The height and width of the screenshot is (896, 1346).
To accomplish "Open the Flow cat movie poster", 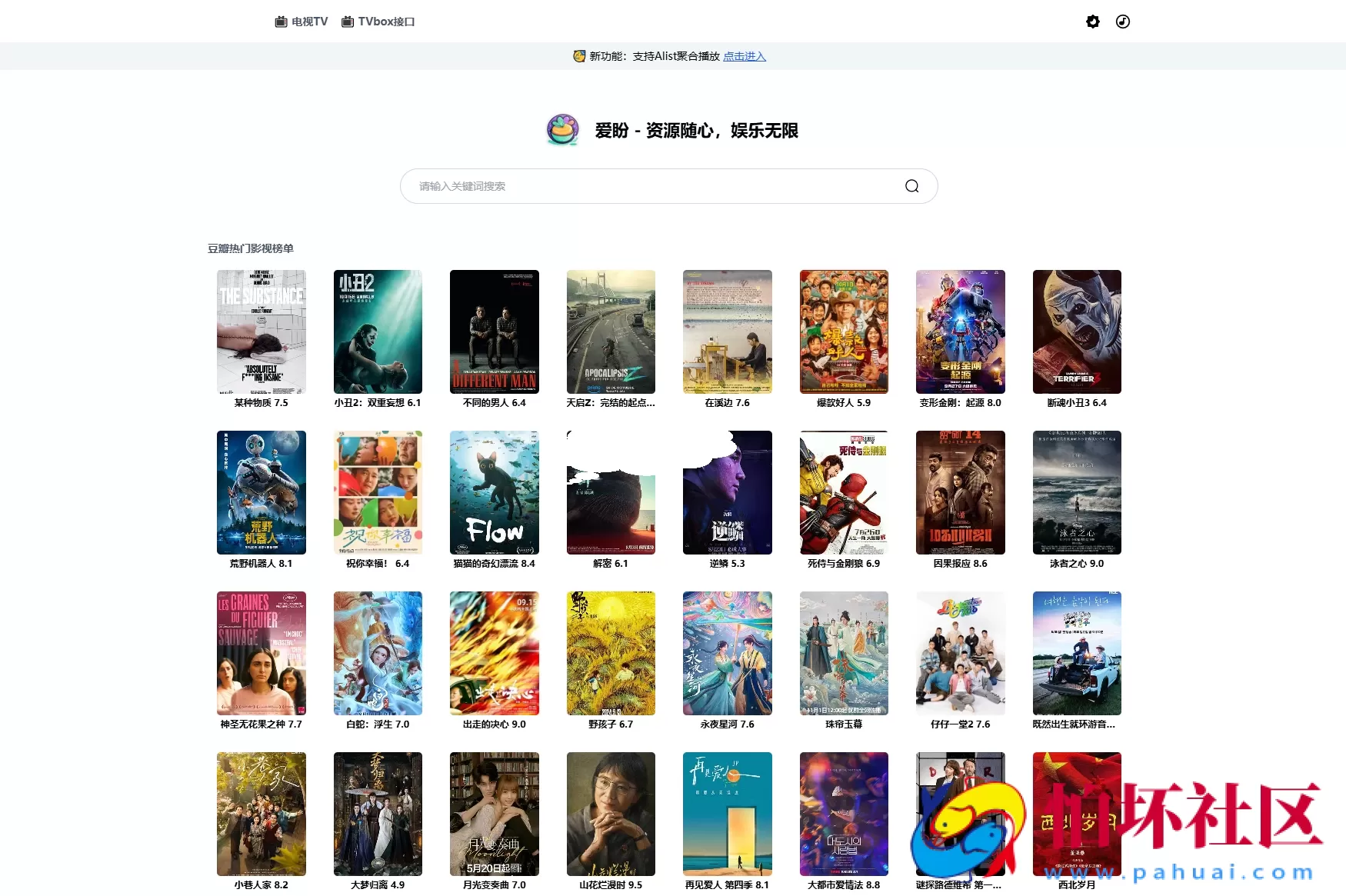I will (x=494, y=492).
